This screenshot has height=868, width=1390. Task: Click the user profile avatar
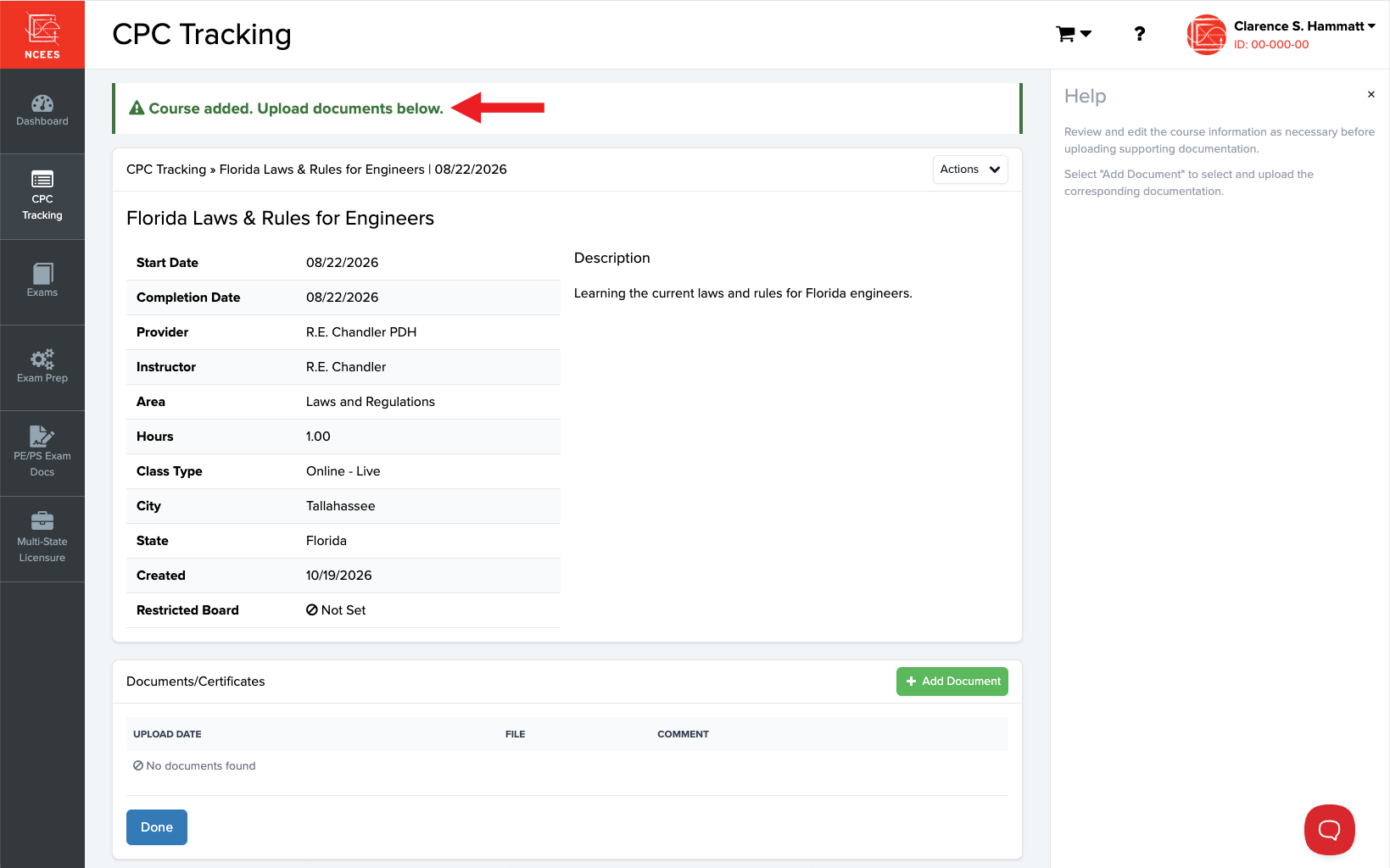[x=1206, y=35]
